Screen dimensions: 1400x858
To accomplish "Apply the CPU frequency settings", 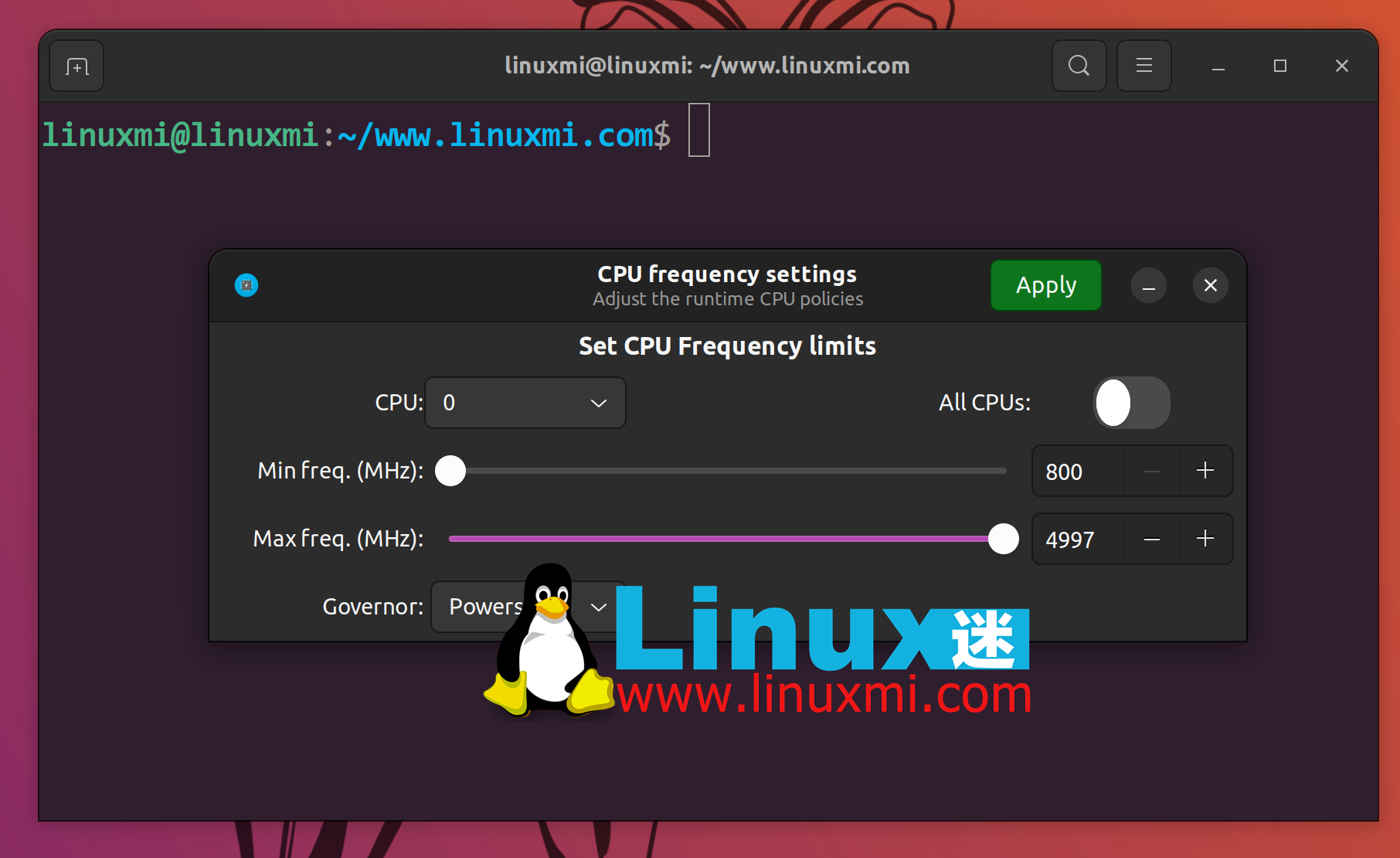I will coord(1046,285).
